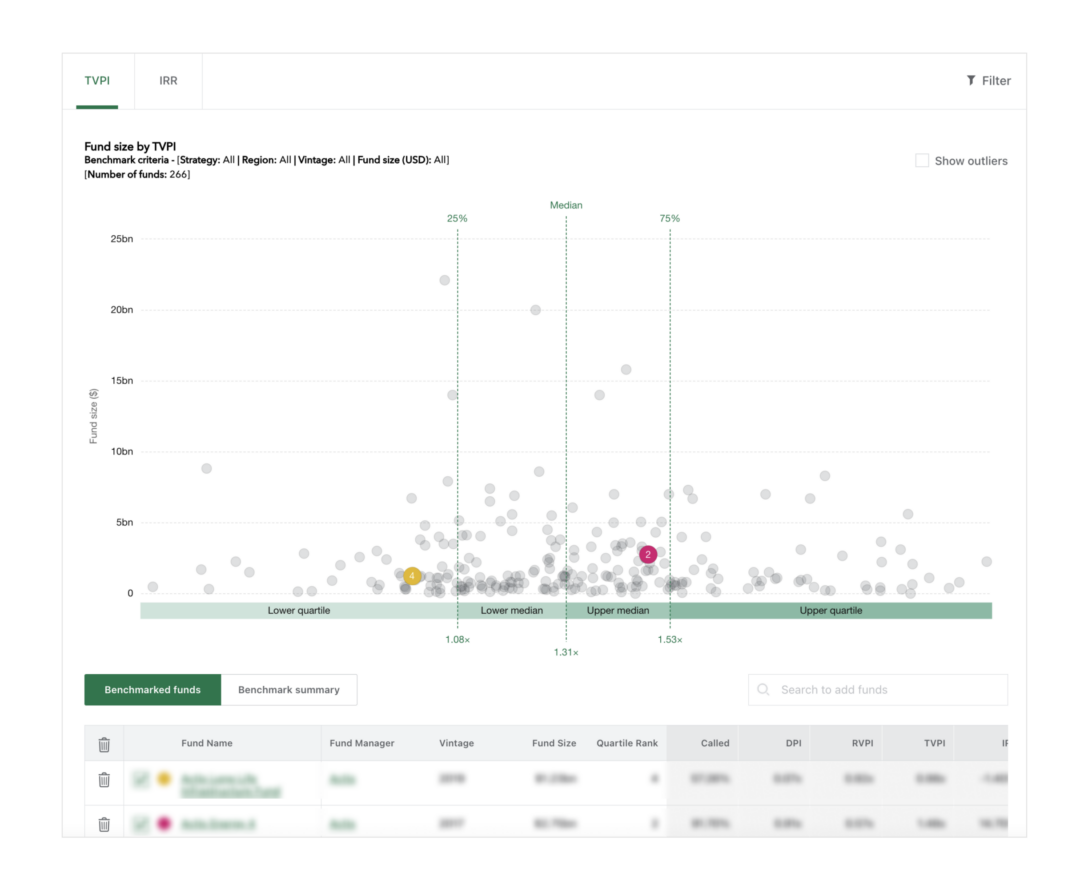Select the Lower quartile band segment
Image resolution: width=1088 pixels, height=889 pixels.
298,610
